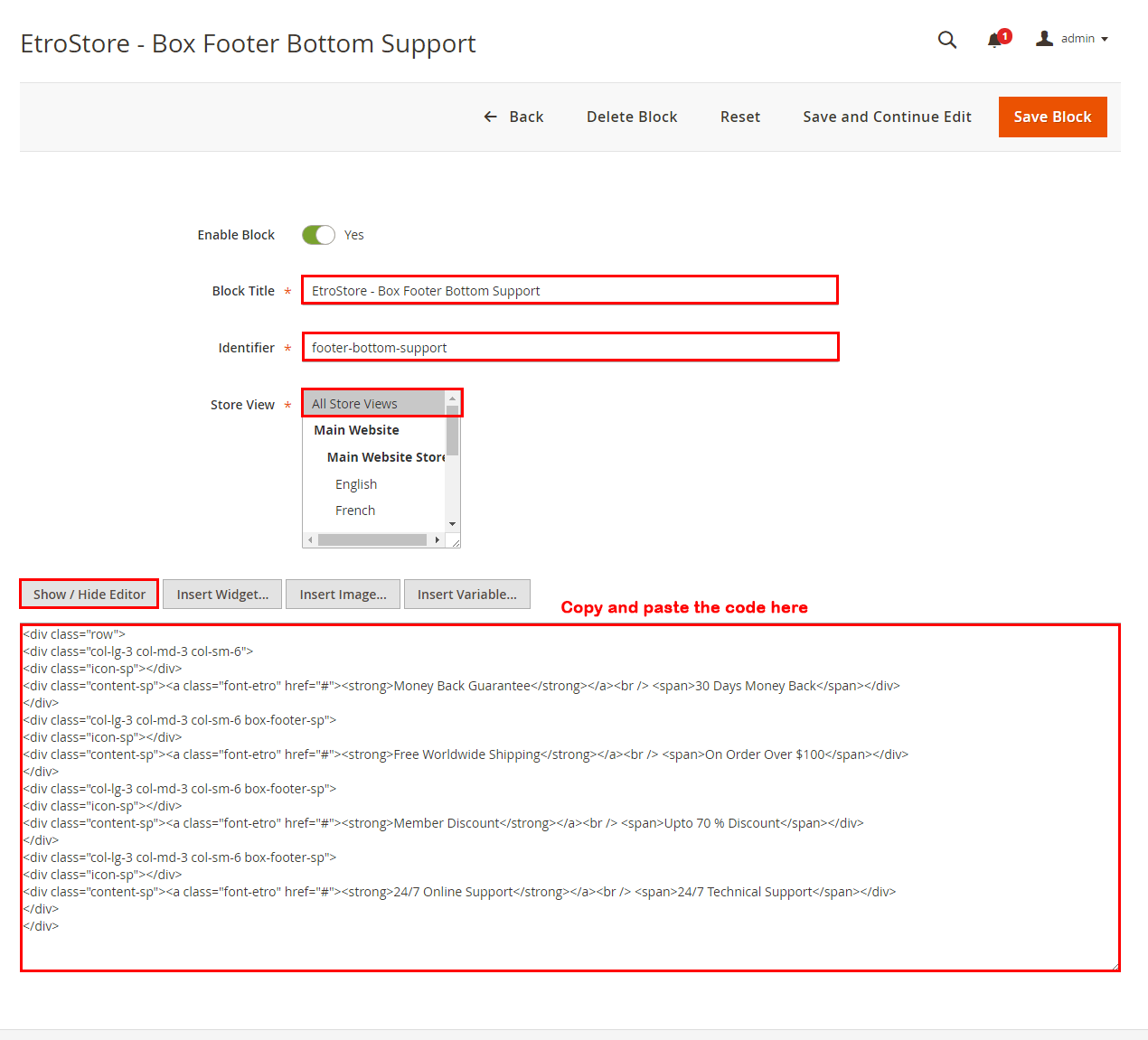Click into the Block Title field
Image resolution: width=1148 pixels, height=1040 pixels.
click(x=569, y=291)
